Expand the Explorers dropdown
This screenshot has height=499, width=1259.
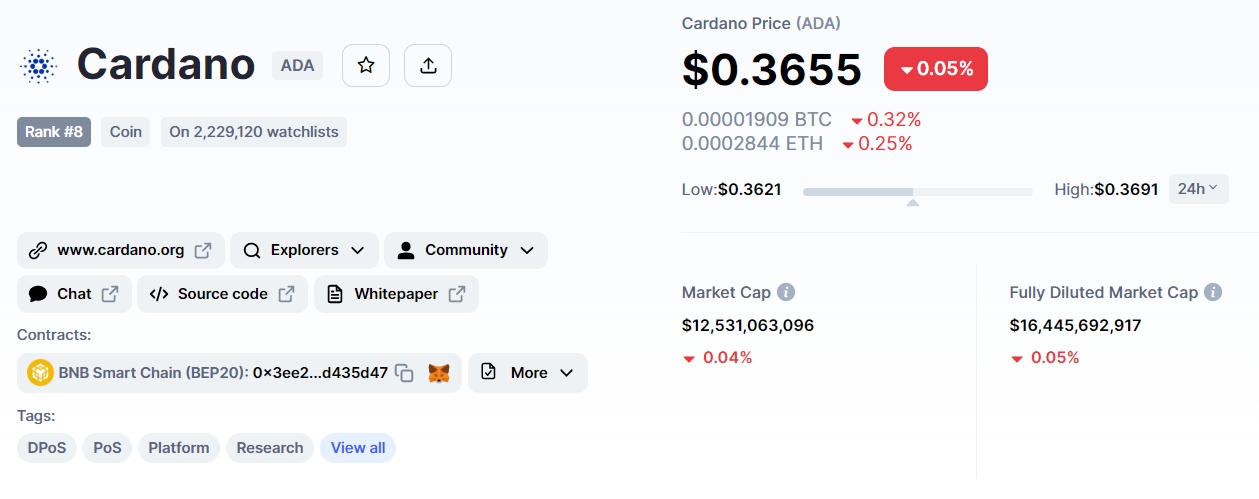pos(304,250)
